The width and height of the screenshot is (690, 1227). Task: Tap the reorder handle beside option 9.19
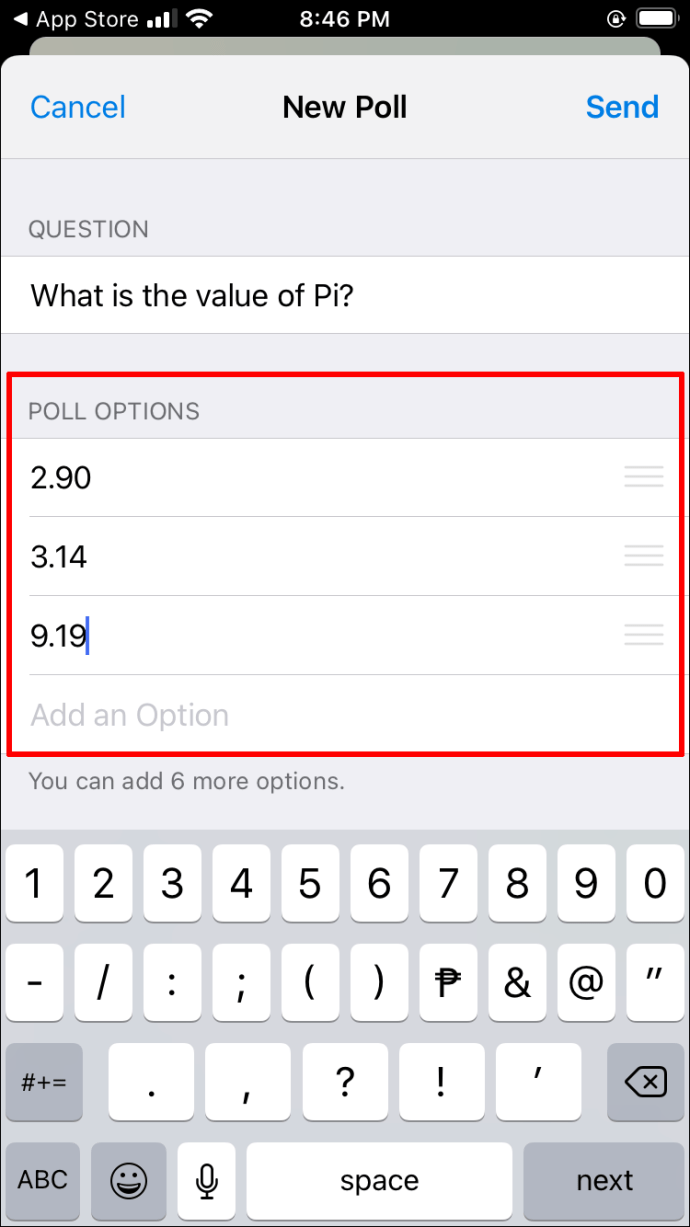click(643, 635)
